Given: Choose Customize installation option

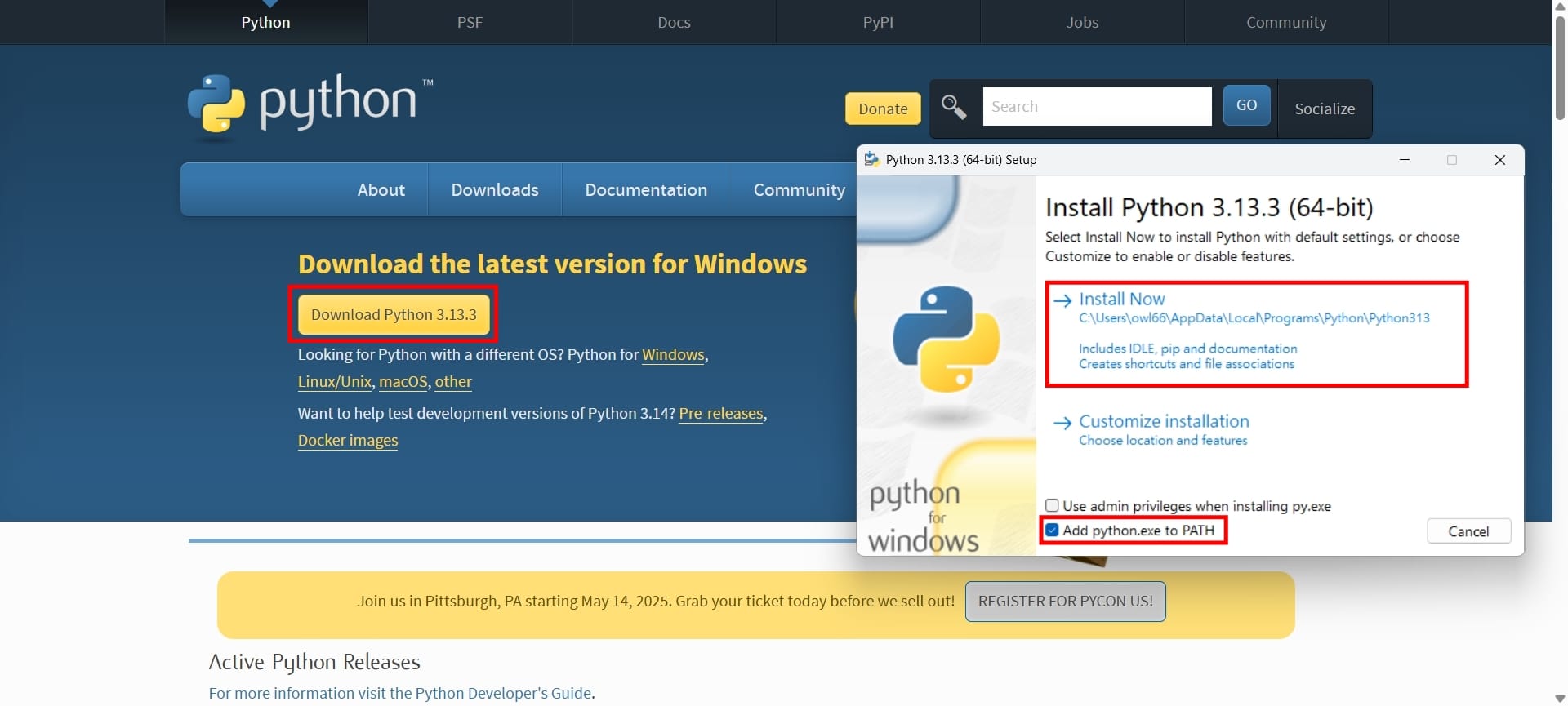Looking at the screenshot, I should click(x=1164, y=421).
